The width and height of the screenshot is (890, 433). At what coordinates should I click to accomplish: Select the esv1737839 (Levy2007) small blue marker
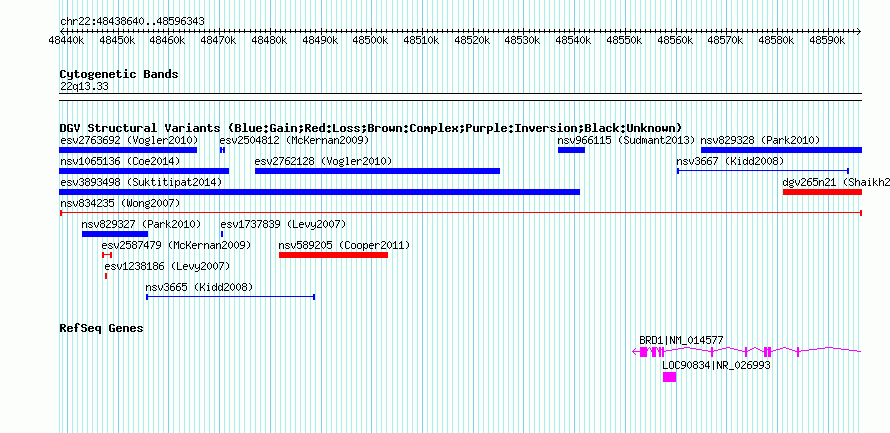222,234
